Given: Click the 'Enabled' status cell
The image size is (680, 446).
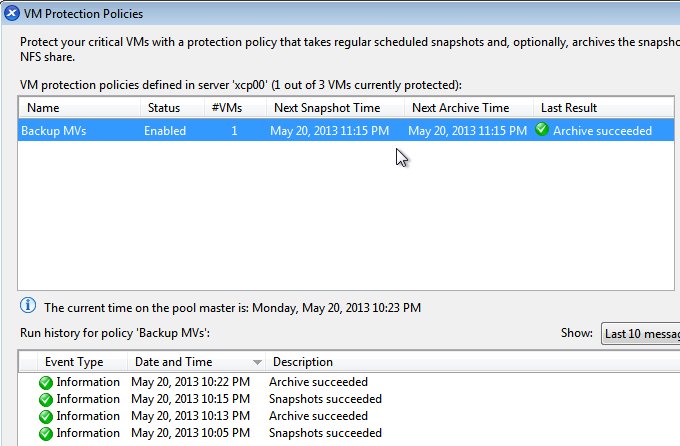Looking at the screenshot, I should coord(165,131).
